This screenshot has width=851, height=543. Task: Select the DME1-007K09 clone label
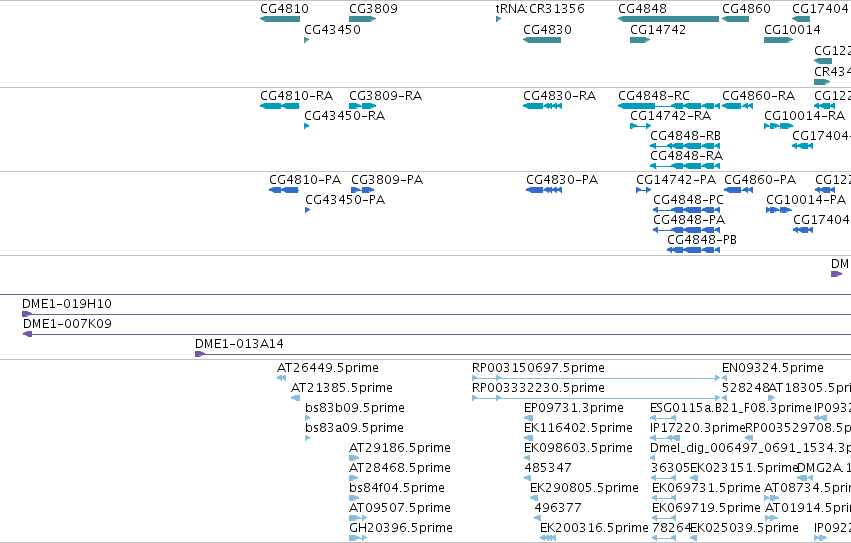pos(67,324)
